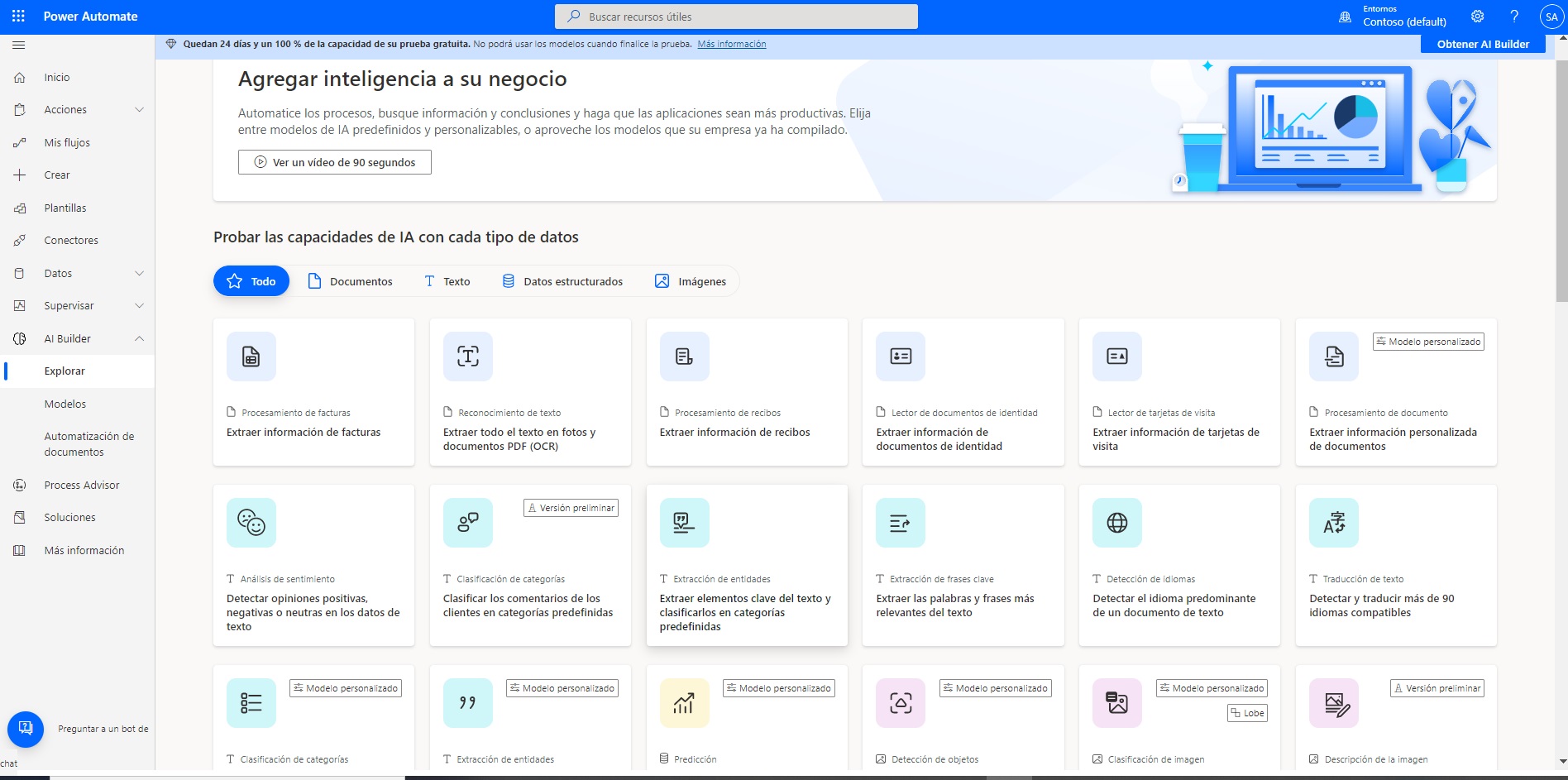Click the sentiment analysis faces icon

251,523
